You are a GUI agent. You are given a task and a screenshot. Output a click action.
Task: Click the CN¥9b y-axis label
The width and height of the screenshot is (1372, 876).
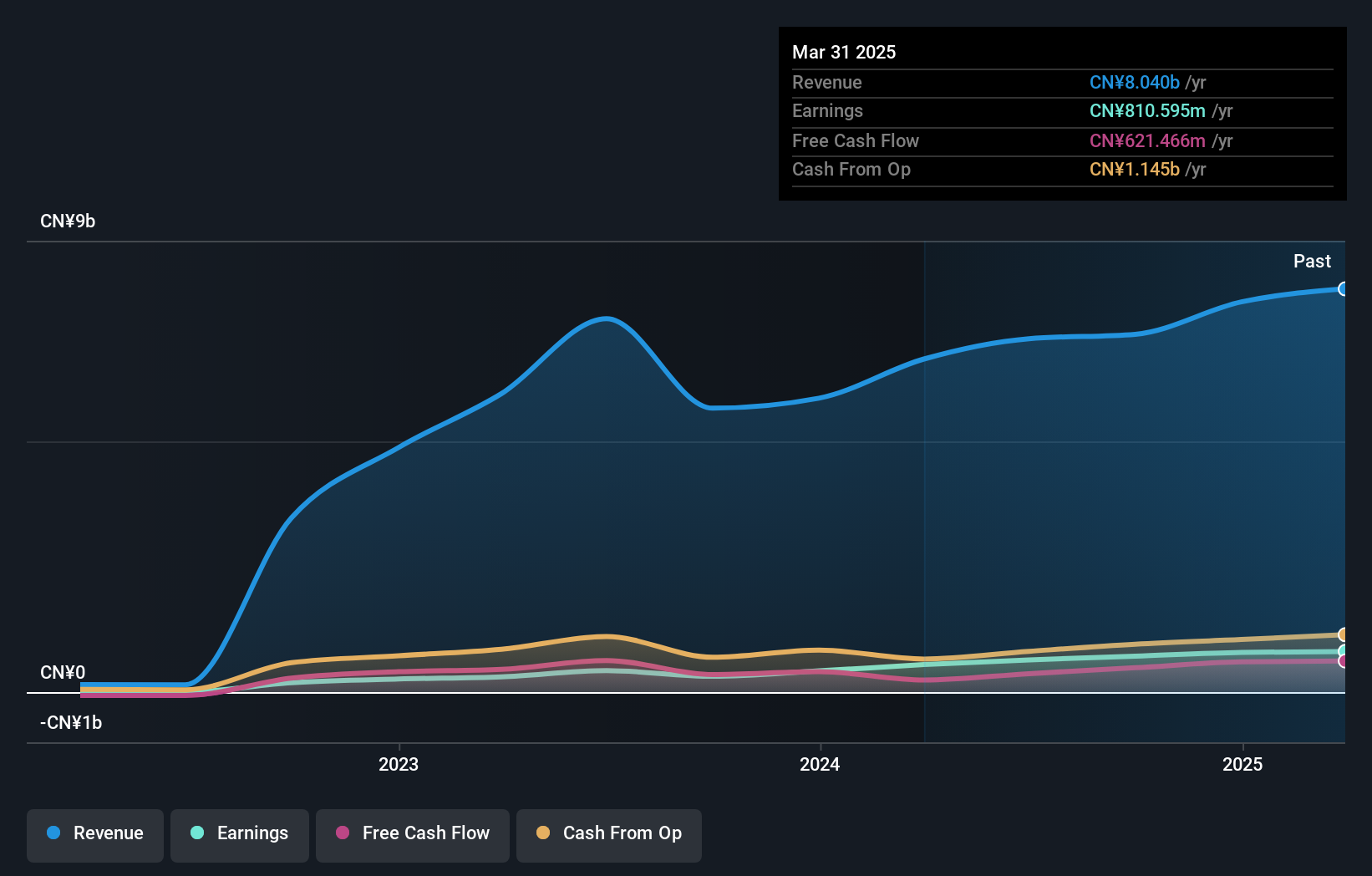click(x=68, y=221)
